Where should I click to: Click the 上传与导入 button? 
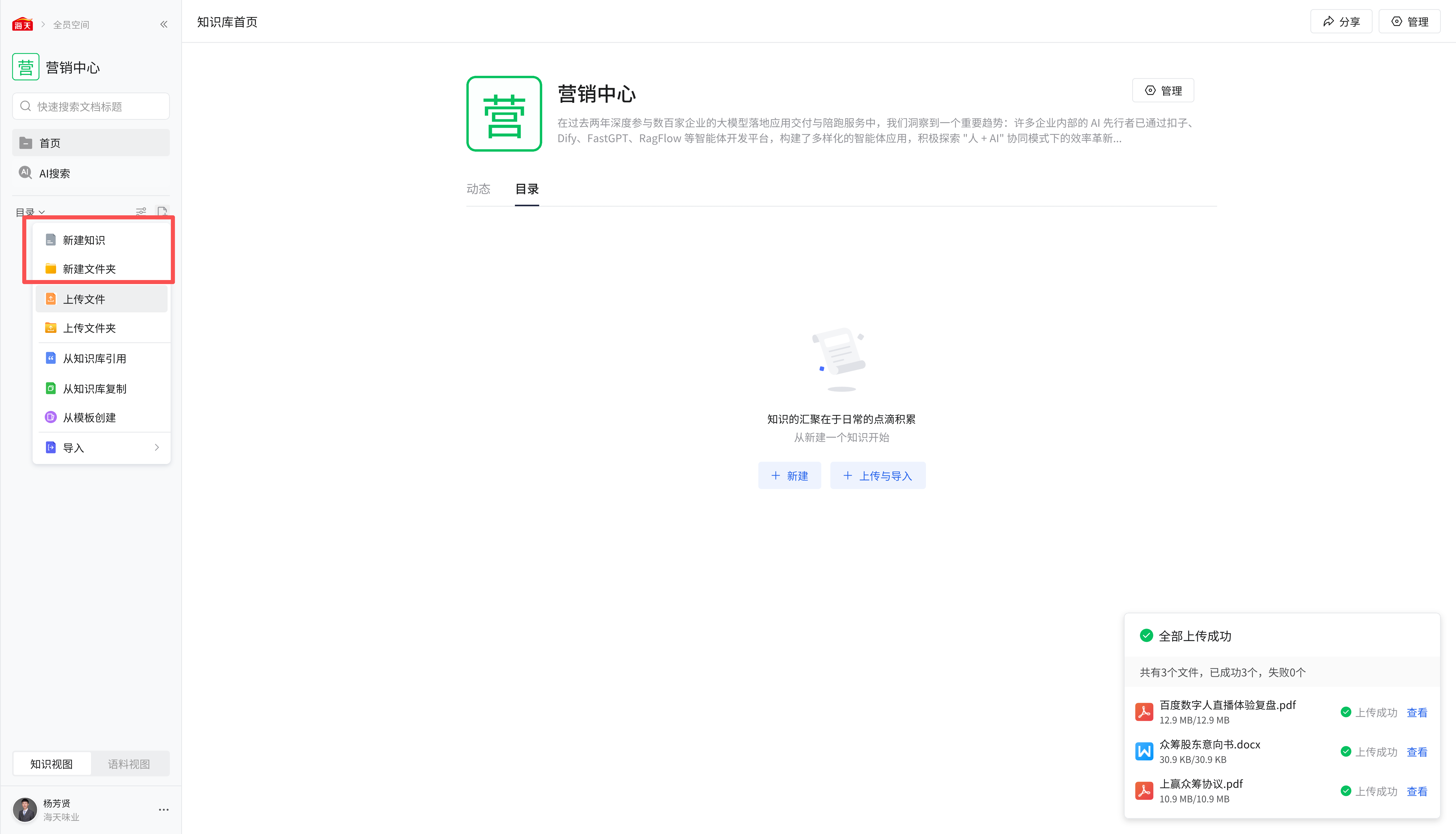877,475
